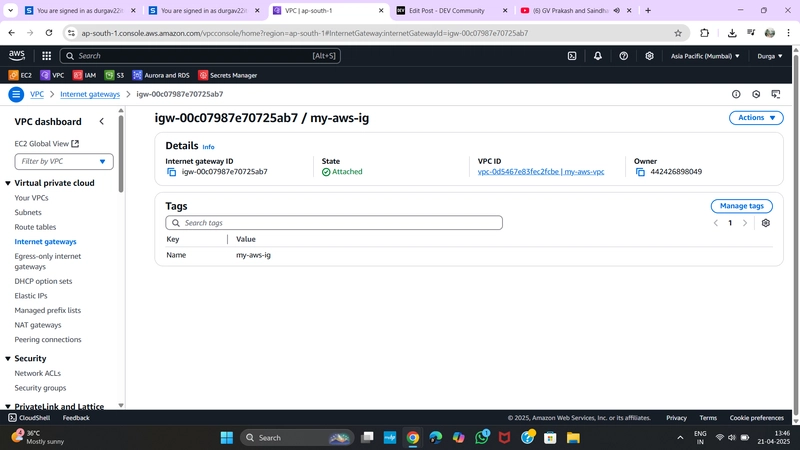Open Chrome three-dot menu
Viewport: 800px width, 450px height.
click(x=788, y=33)
